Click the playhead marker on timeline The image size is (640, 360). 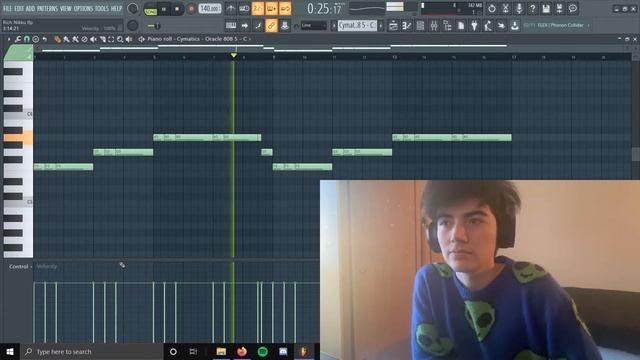click(x=233, y=55)
